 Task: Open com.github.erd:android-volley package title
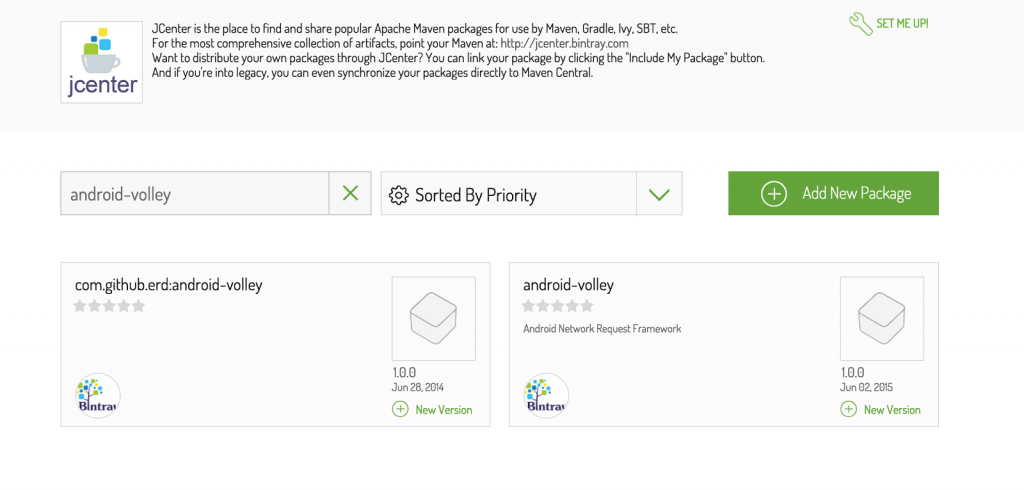point(168,285)
